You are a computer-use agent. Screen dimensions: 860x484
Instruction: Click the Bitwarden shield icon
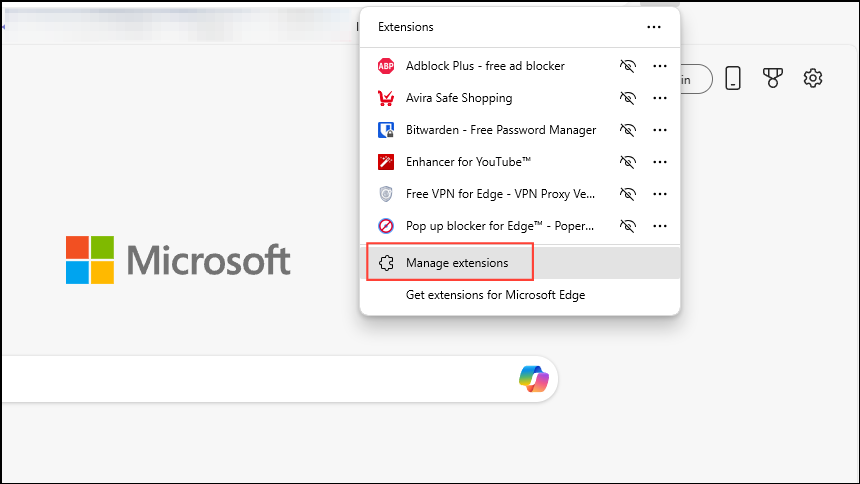386,130
